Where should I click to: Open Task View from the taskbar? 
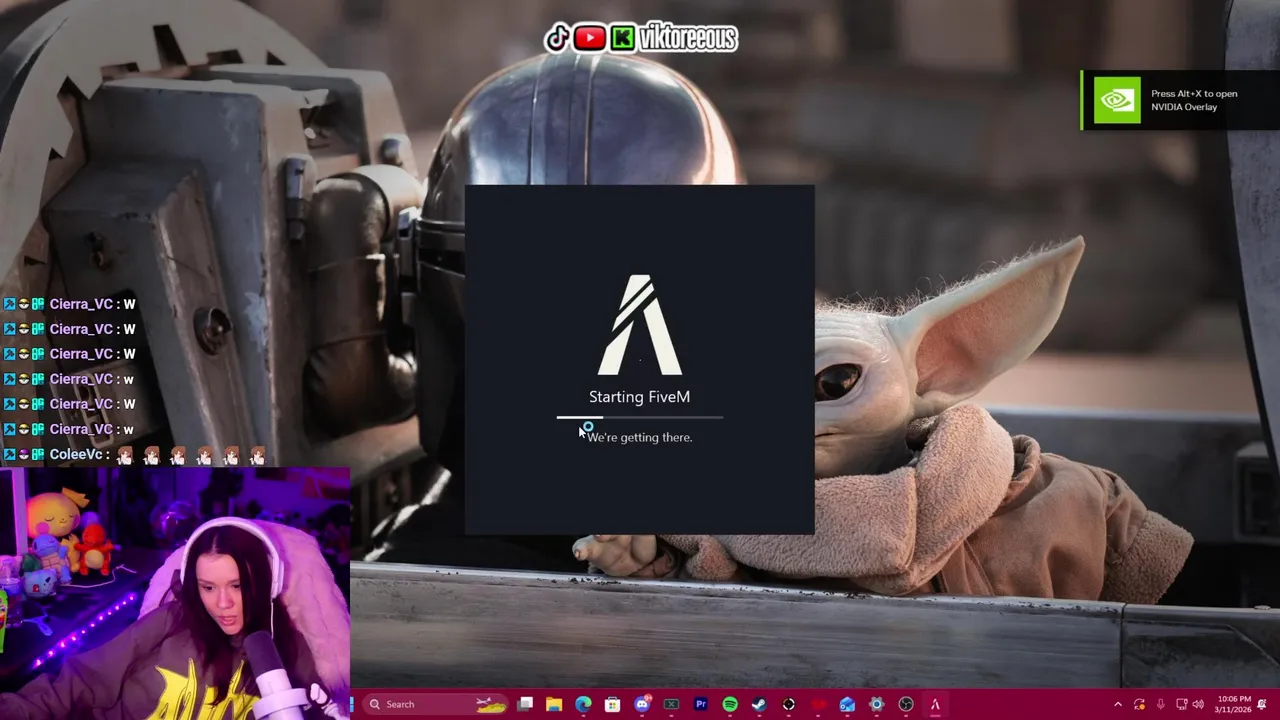click(x=524, y=704)
